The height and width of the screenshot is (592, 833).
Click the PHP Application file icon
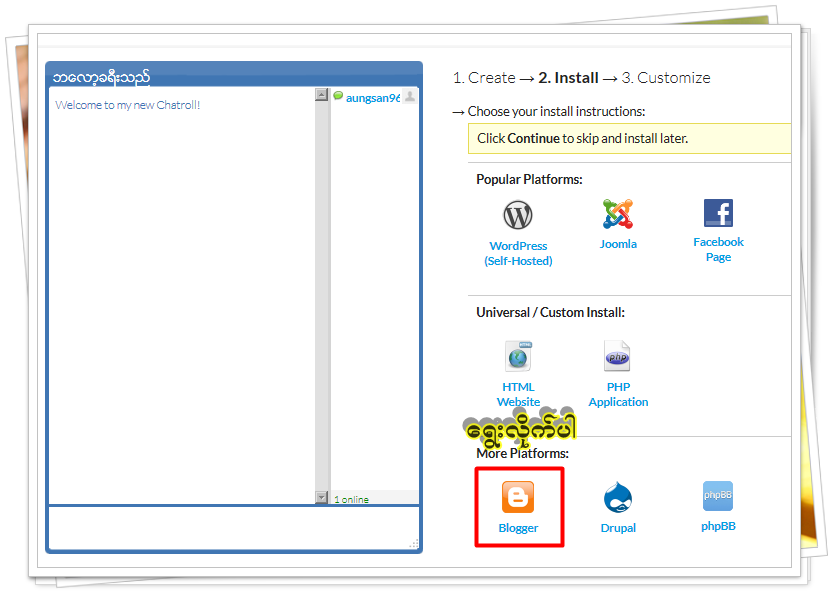[617, 356]
